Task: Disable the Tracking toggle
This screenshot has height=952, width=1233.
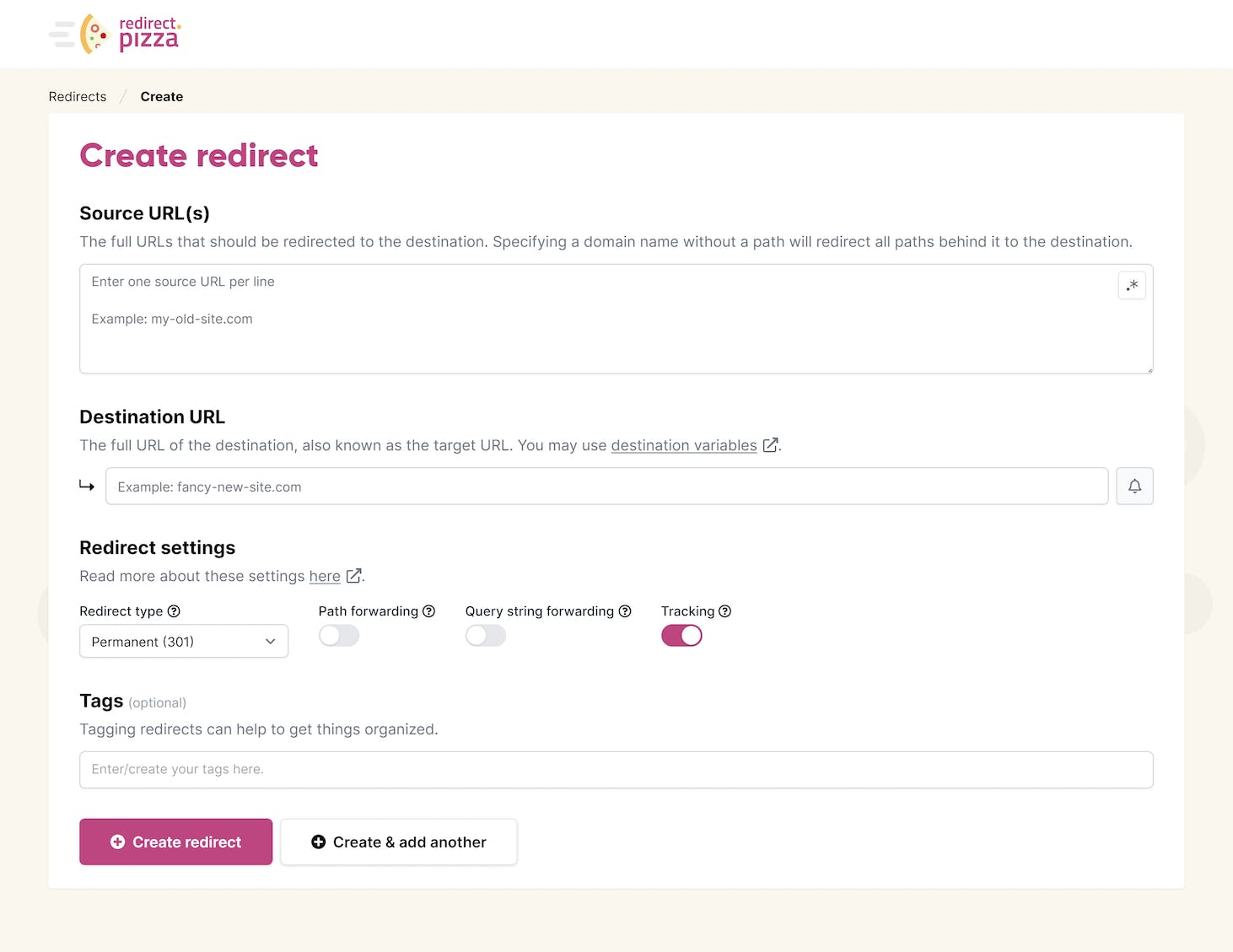Action: (681, 636)
